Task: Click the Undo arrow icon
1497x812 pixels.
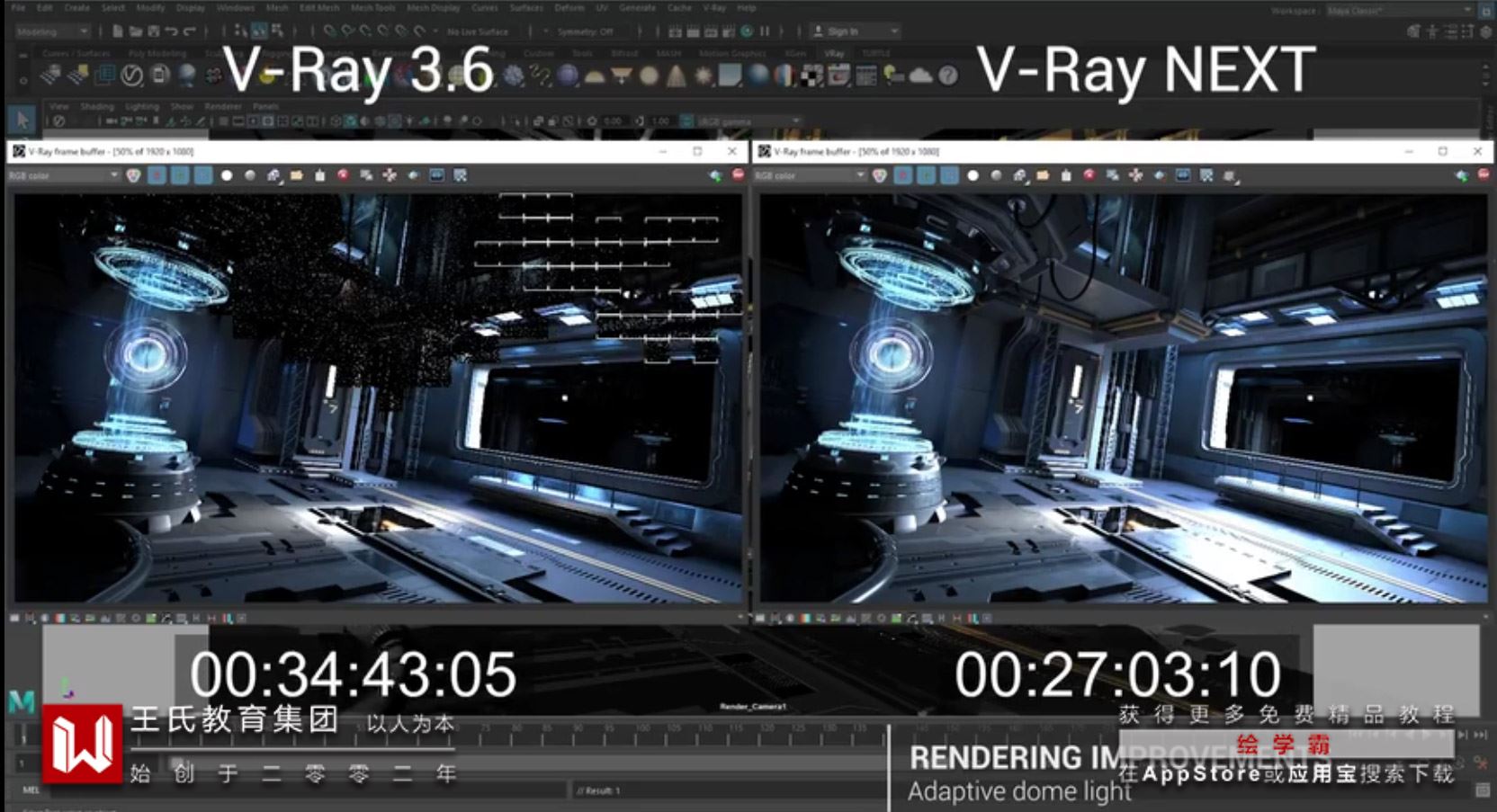Action: click(171, 31)
